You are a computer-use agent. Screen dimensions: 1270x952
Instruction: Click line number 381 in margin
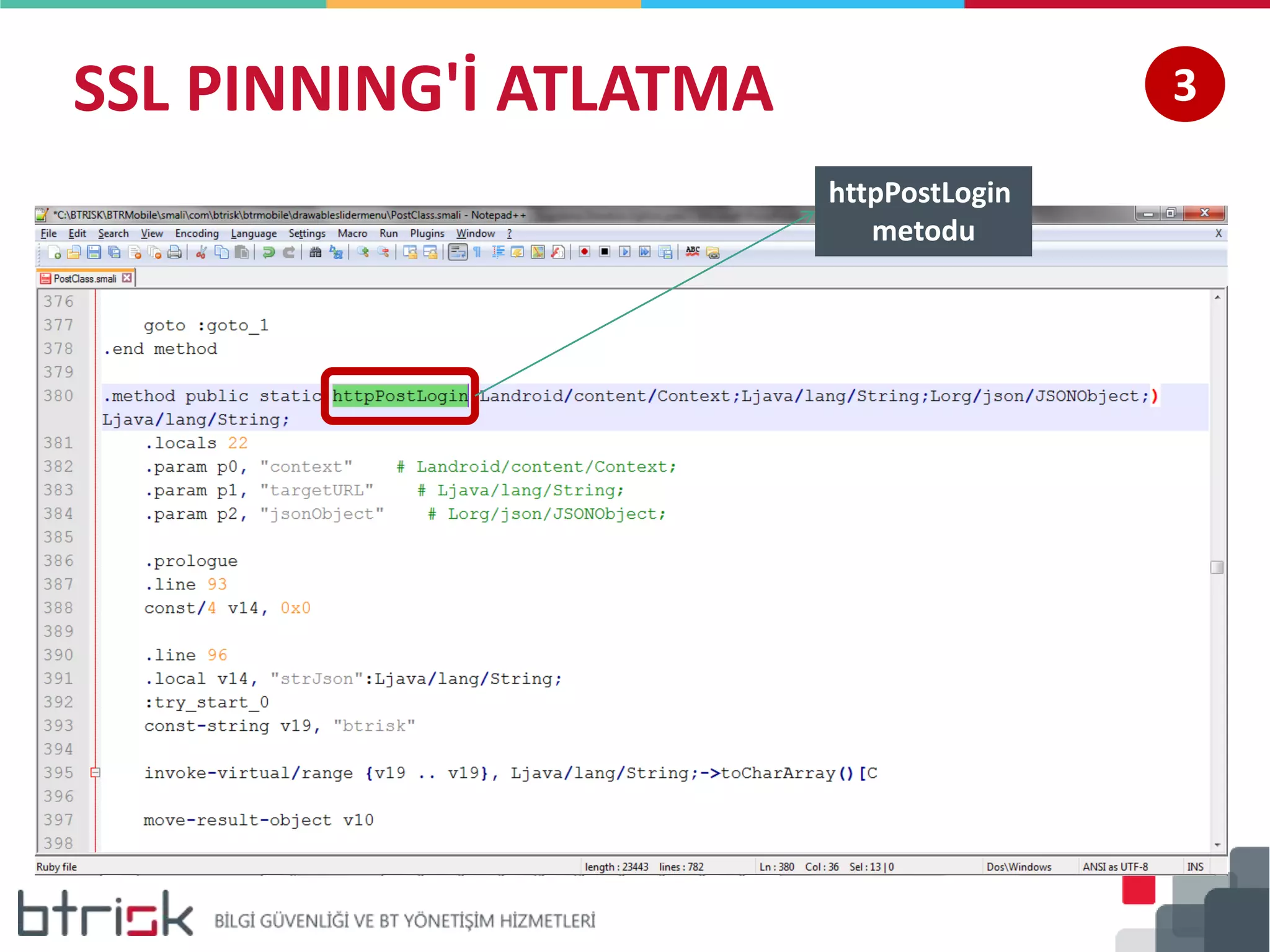coord(58,443)
